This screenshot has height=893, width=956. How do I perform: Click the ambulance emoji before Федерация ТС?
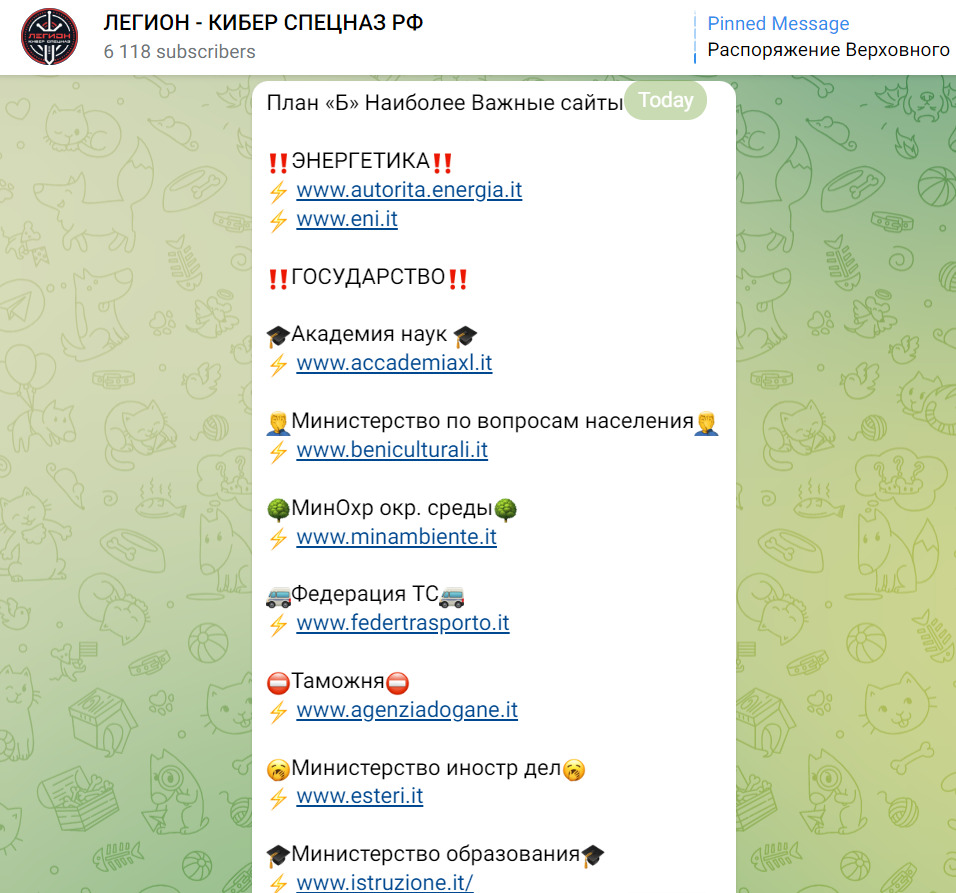(x=278, y=597)
